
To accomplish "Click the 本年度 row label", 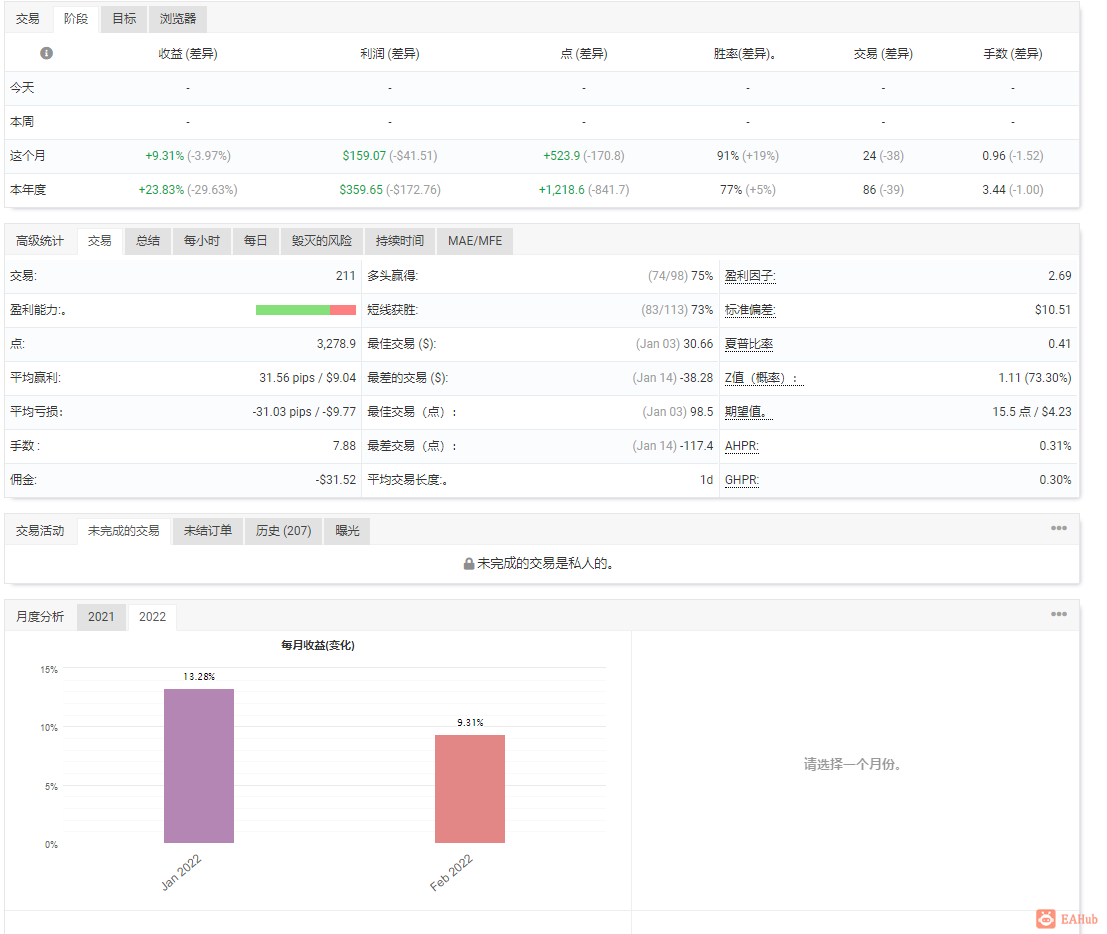I will pyautogui.click(x=28, y=190).
